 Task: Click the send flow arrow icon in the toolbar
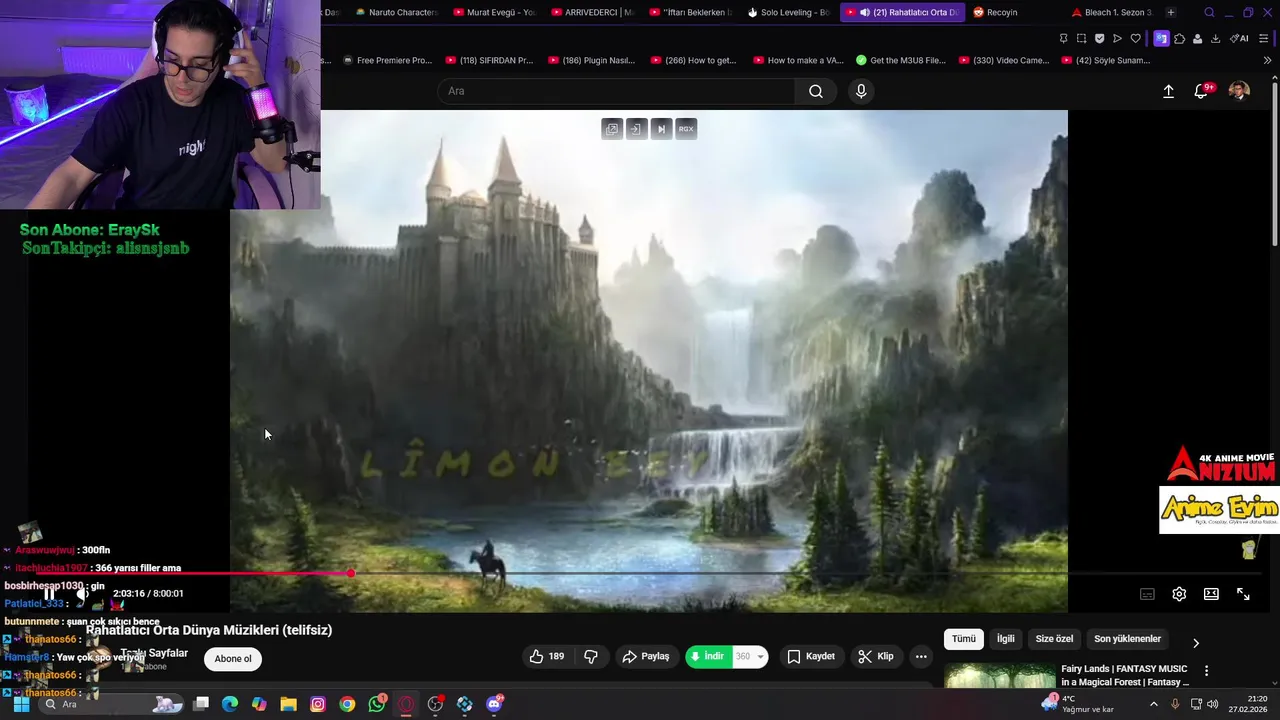click(1117, 38)
